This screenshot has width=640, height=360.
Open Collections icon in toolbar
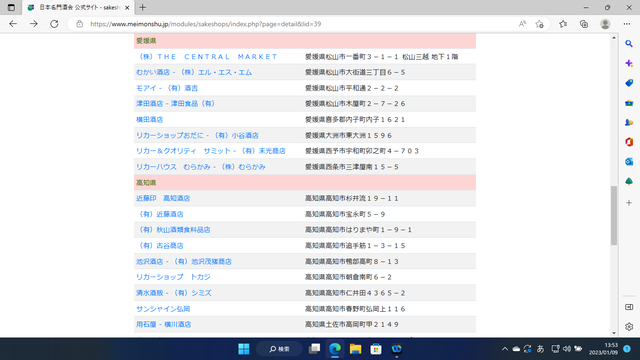[584, 24]
